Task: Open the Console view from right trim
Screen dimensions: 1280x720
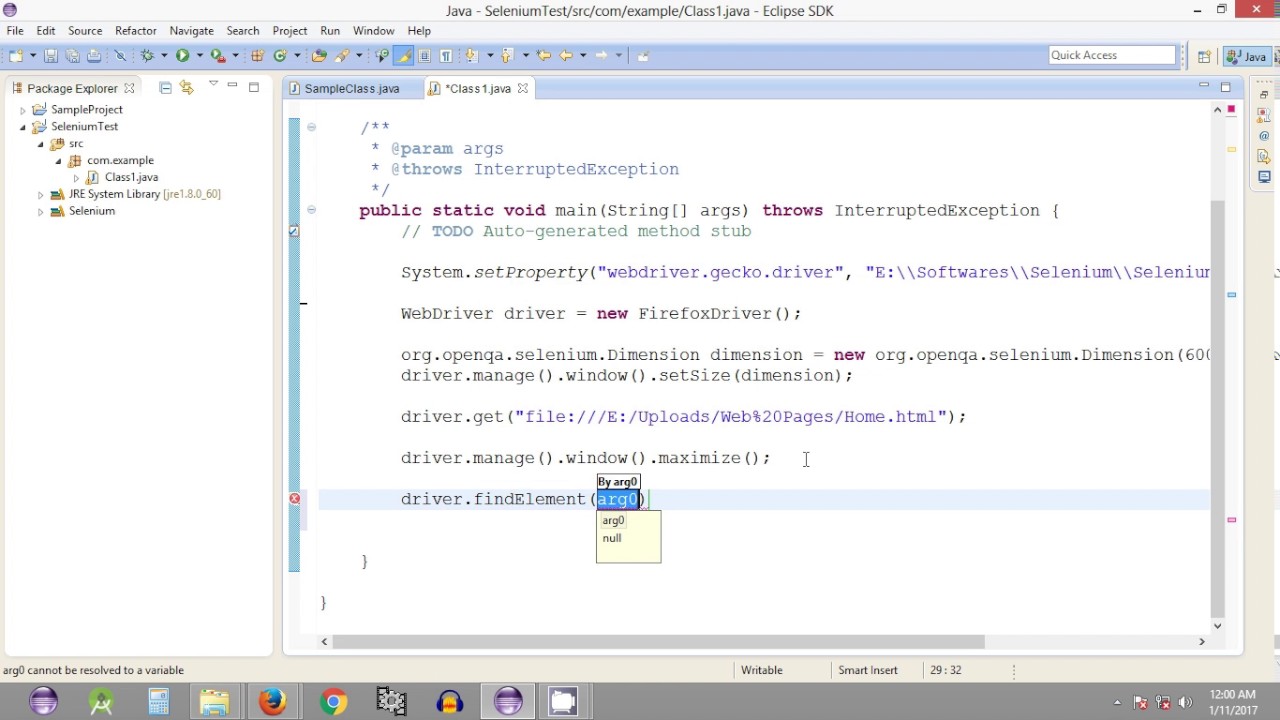Action: [x=1264, y=177]
